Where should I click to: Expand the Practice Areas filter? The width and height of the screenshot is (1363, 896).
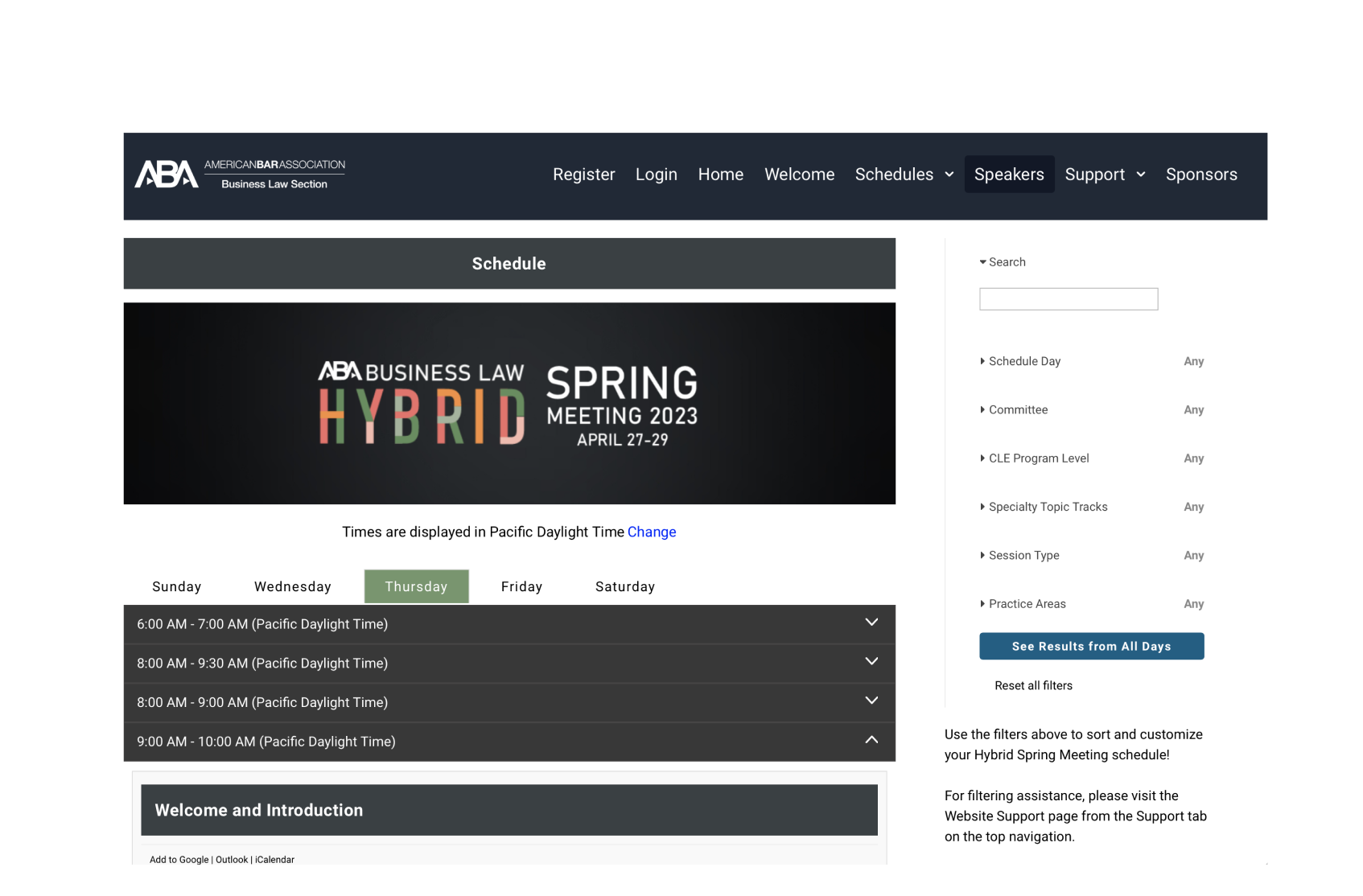1092,604
